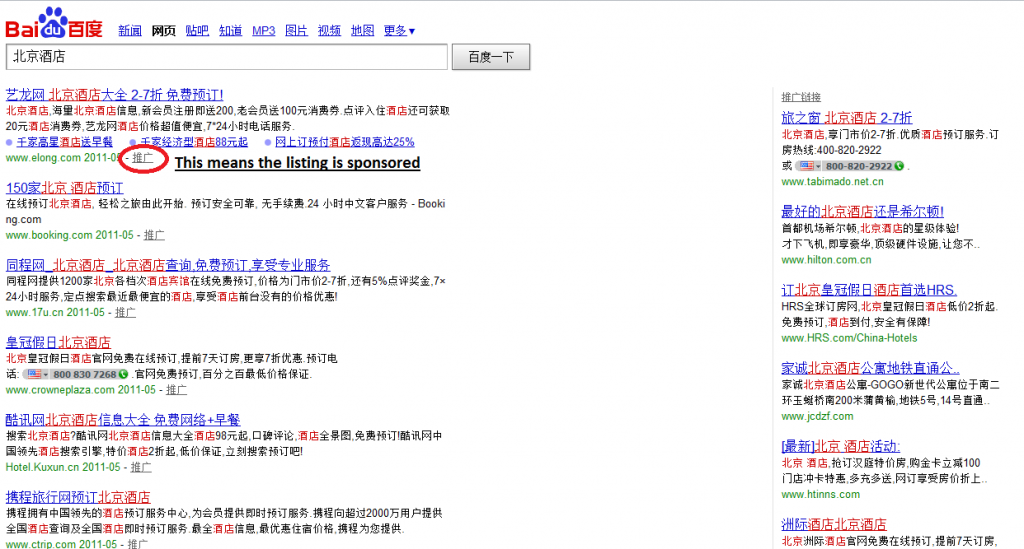The image size is (1024, 549).
Task: Open sidebar ad 最好的北京酒店还是希尔顿
Action: click(862, 212)
